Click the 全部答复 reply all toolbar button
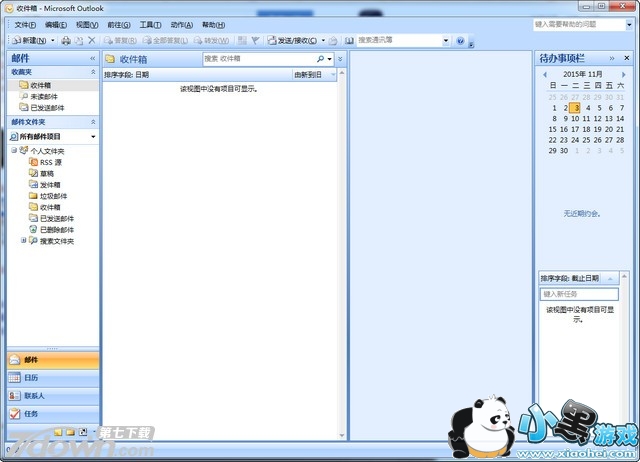The image size is (640, 462). point(165,40)
